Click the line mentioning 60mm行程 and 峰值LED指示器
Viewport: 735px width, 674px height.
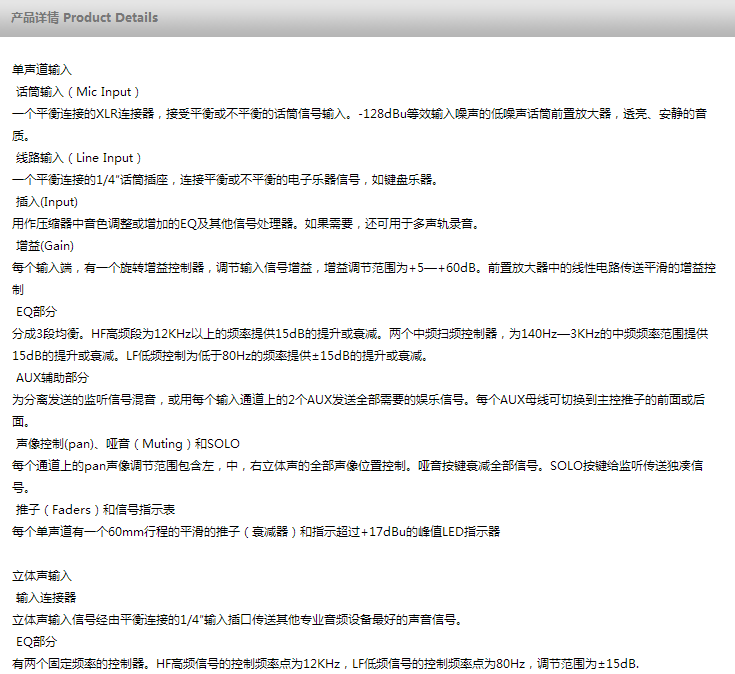(256, 532)
